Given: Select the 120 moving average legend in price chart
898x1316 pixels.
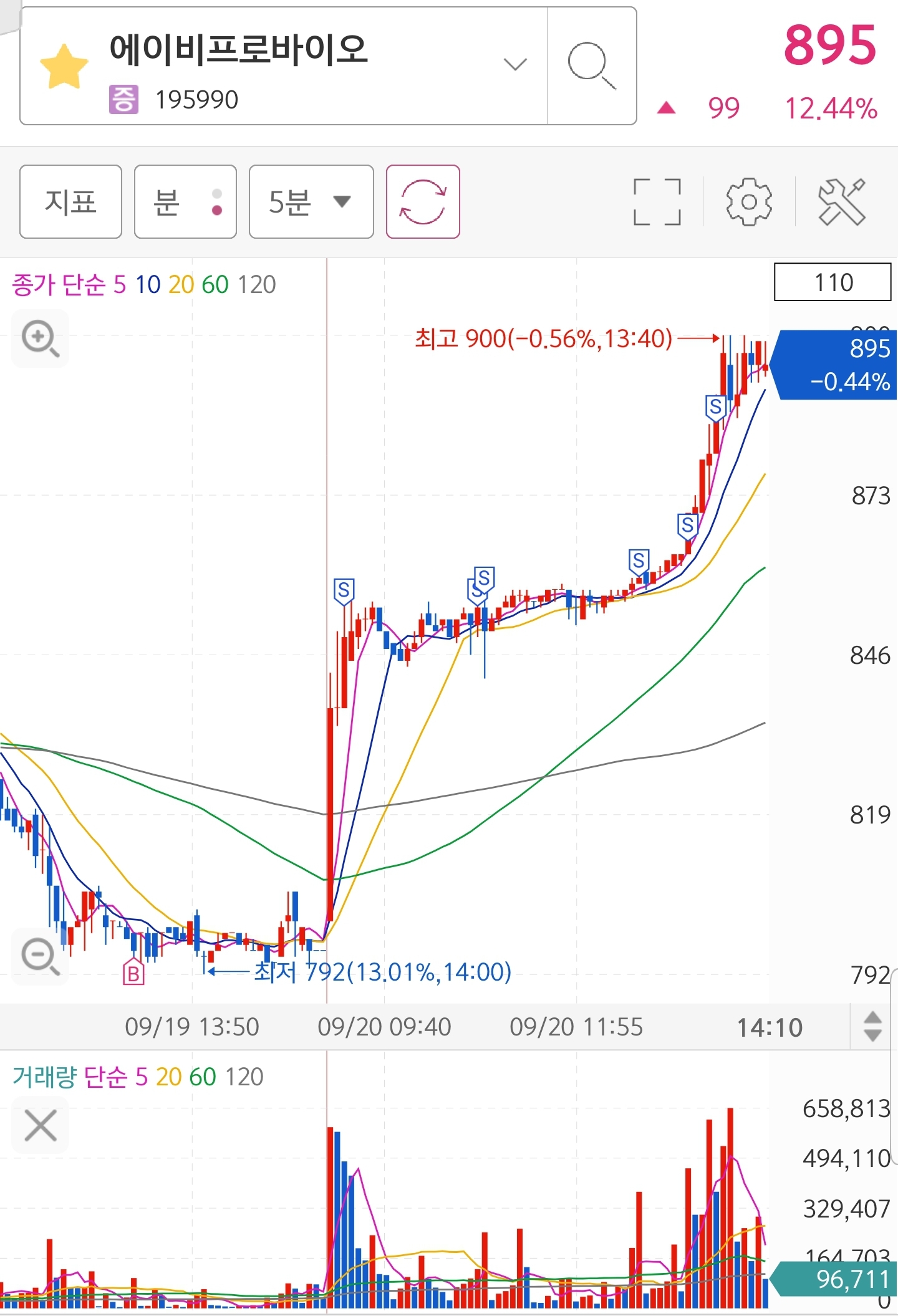Looking at the screenshot, I should (256, 285).
